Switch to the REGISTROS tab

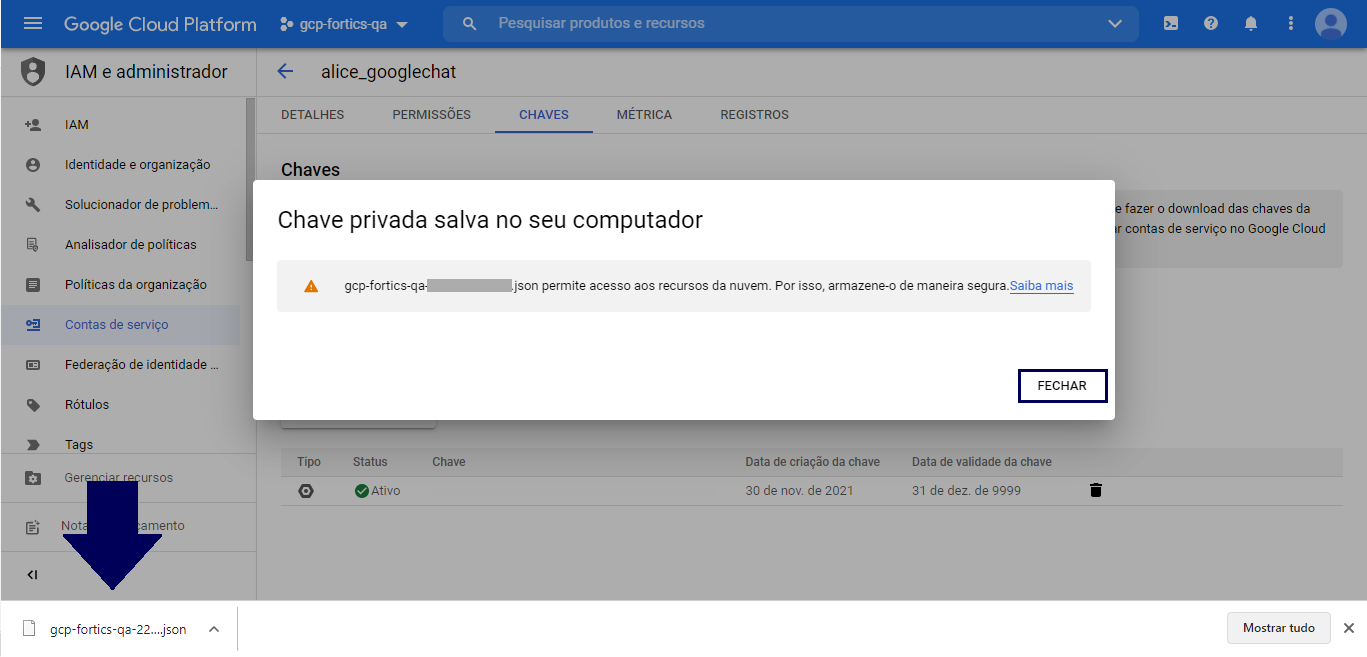(x=755, y=115)
